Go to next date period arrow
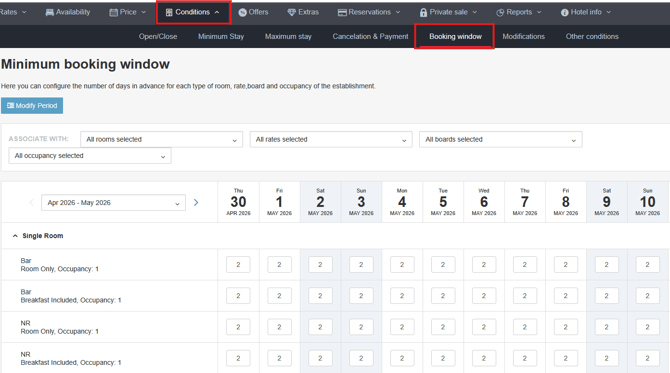670x373 pixels. [196, 203]
